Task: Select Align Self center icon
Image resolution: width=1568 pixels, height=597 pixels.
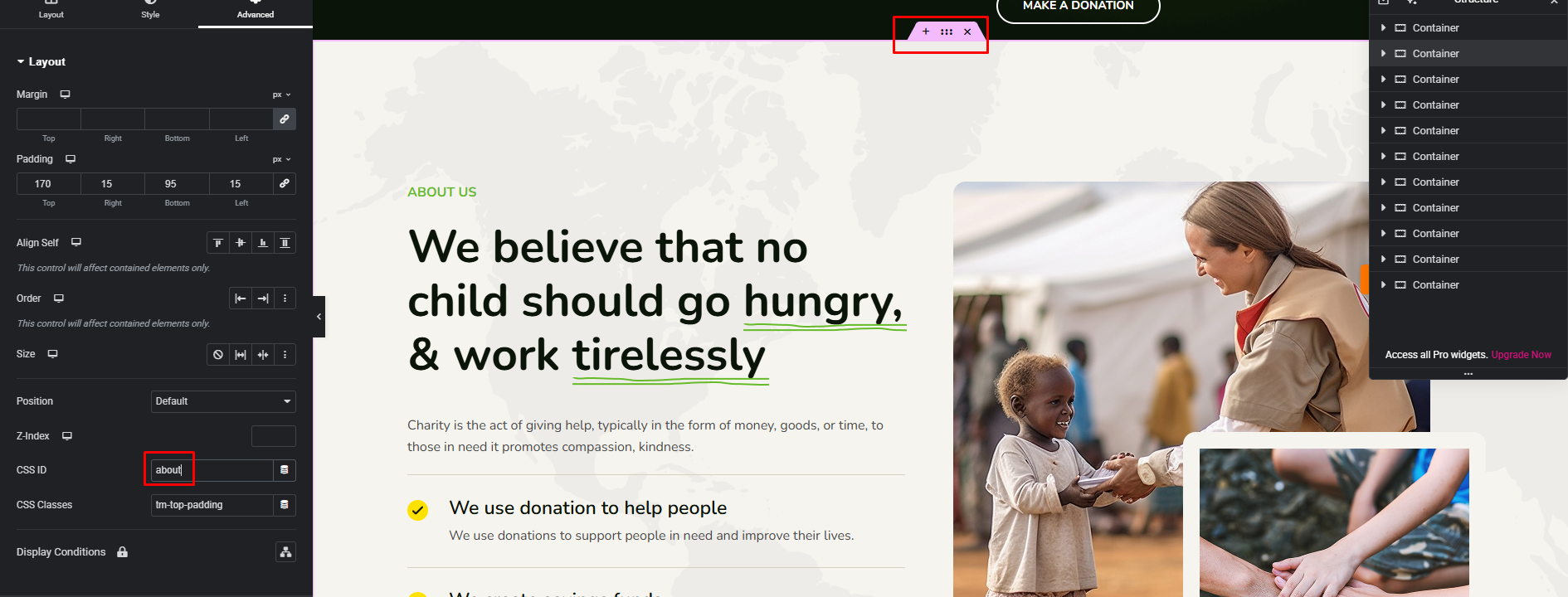Action: (x=241, y=243)
